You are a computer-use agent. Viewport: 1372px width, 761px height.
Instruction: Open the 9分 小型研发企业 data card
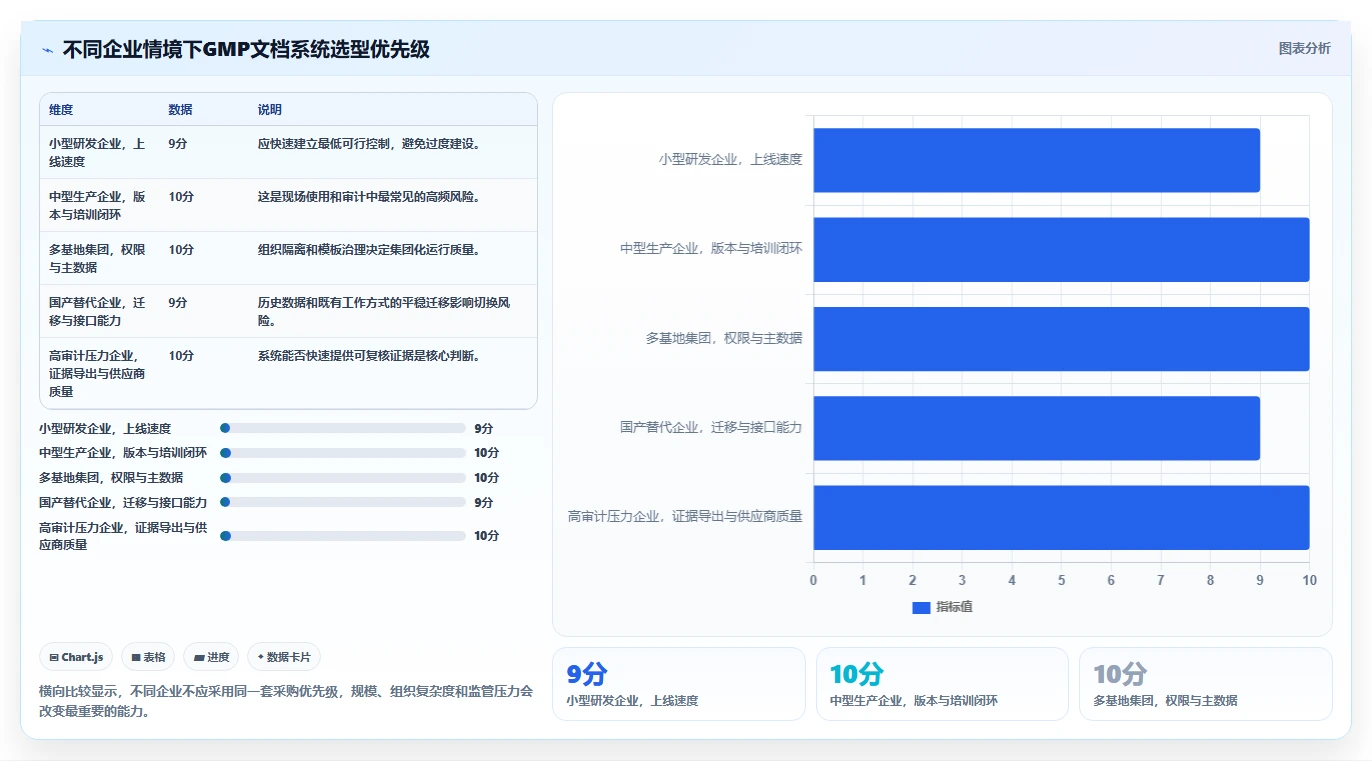pos(679,684)
